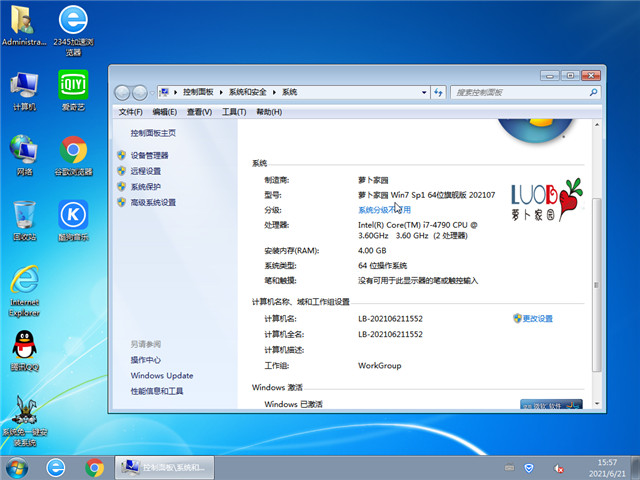Open the 帮助(H) menu

pyautogui.click(x=269, y=112)
